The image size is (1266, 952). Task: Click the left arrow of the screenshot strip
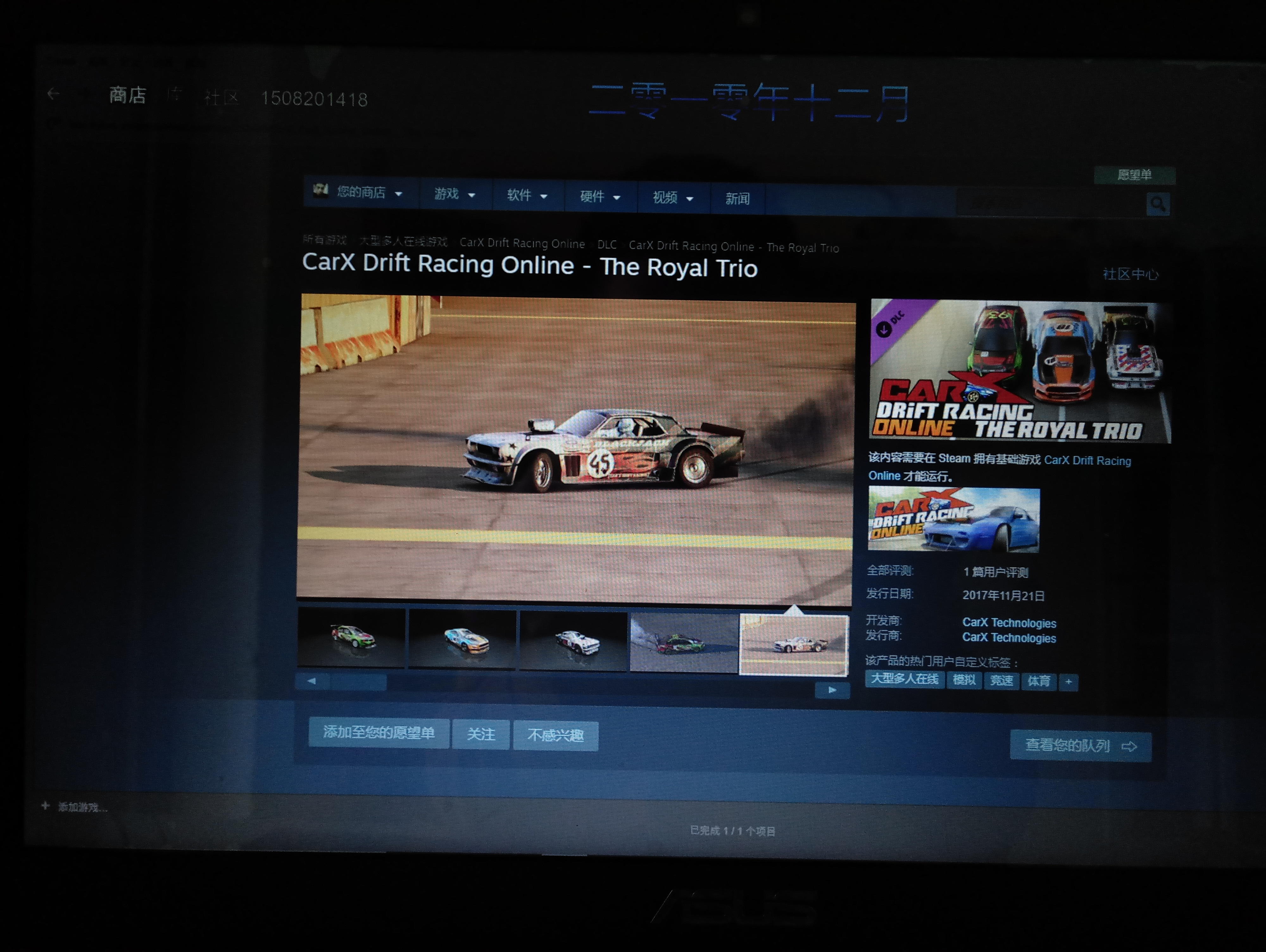click(311, 681)
